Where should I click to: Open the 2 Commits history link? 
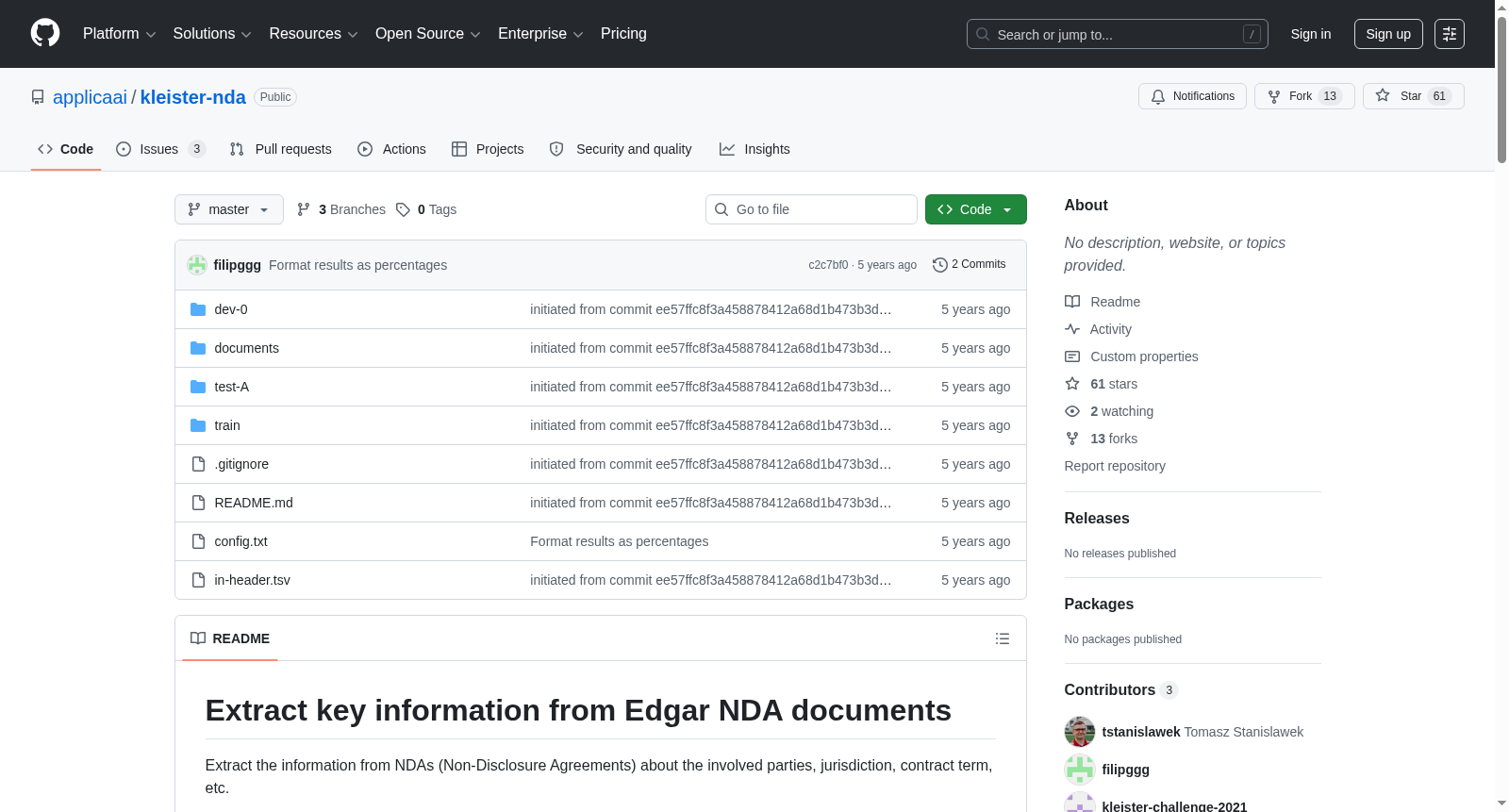(x=970, y=265)
